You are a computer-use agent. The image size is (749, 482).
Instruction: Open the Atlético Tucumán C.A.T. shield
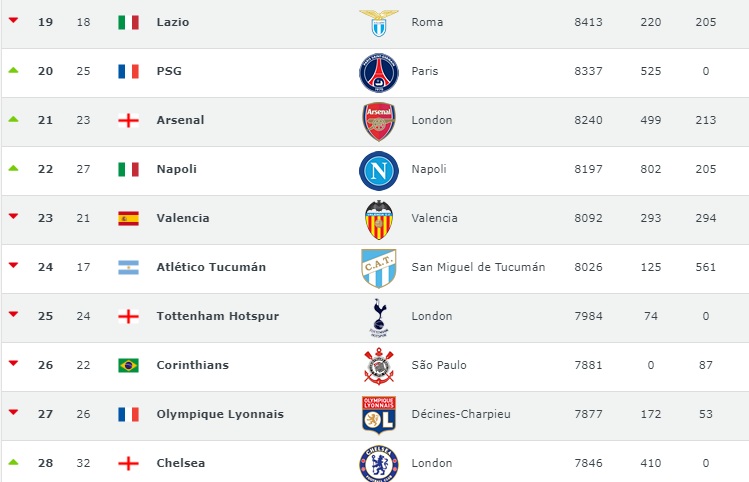(379, 268)
